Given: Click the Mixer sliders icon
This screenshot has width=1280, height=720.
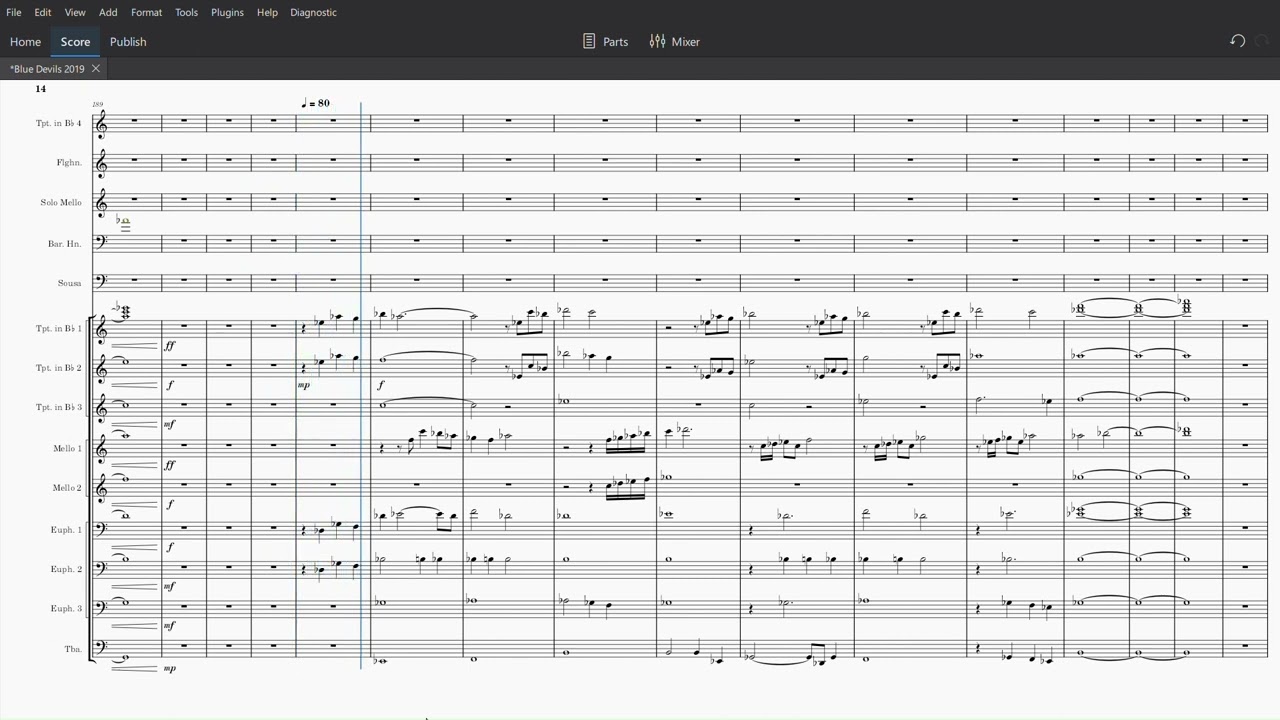Looking at the screenshot, I should coord(657,42).
